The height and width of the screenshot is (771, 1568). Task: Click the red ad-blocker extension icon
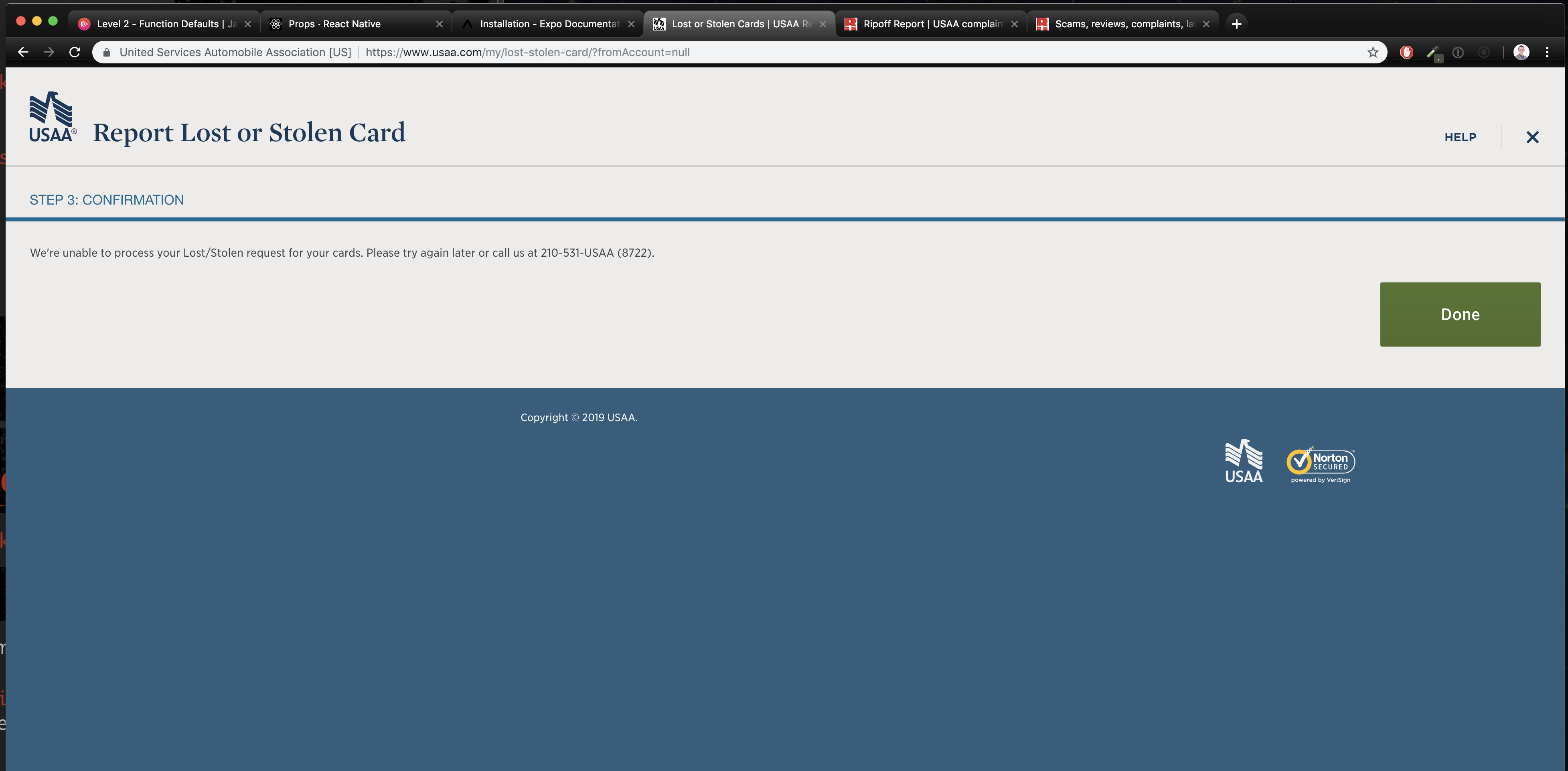1406,53
